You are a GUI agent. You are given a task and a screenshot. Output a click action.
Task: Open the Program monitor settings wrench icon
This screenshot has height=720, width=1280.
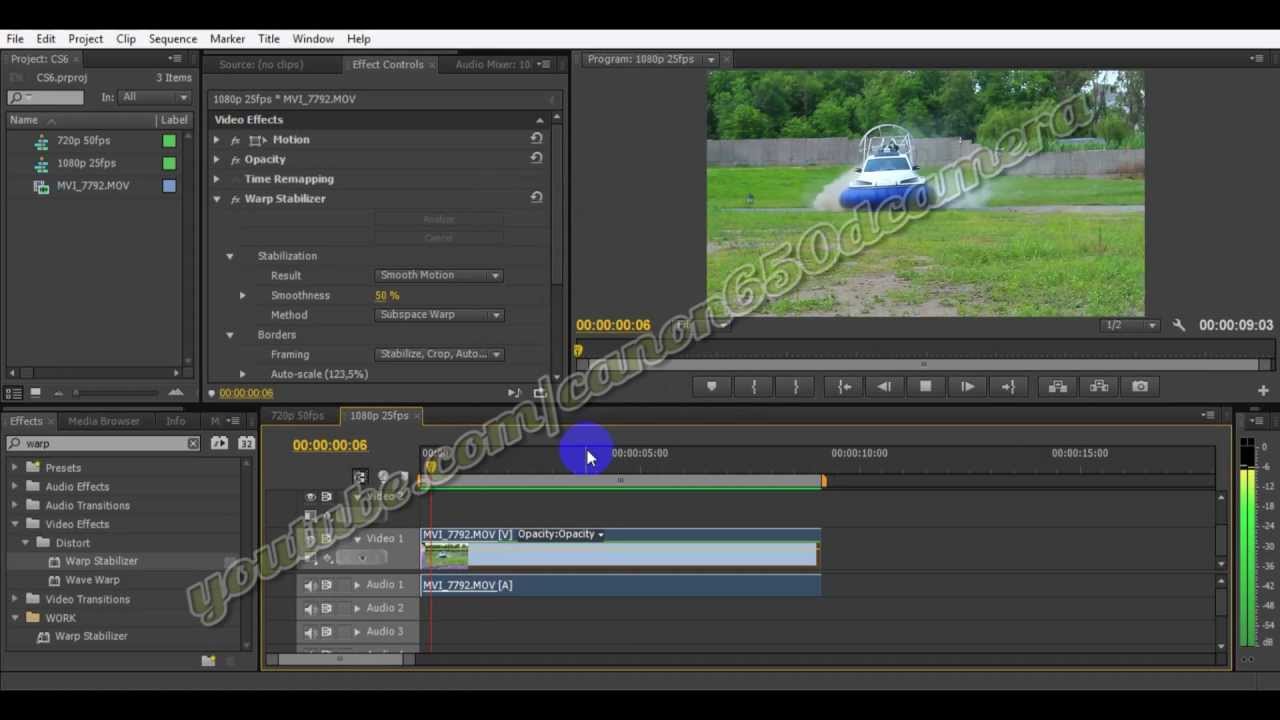tap(1179, 325)
